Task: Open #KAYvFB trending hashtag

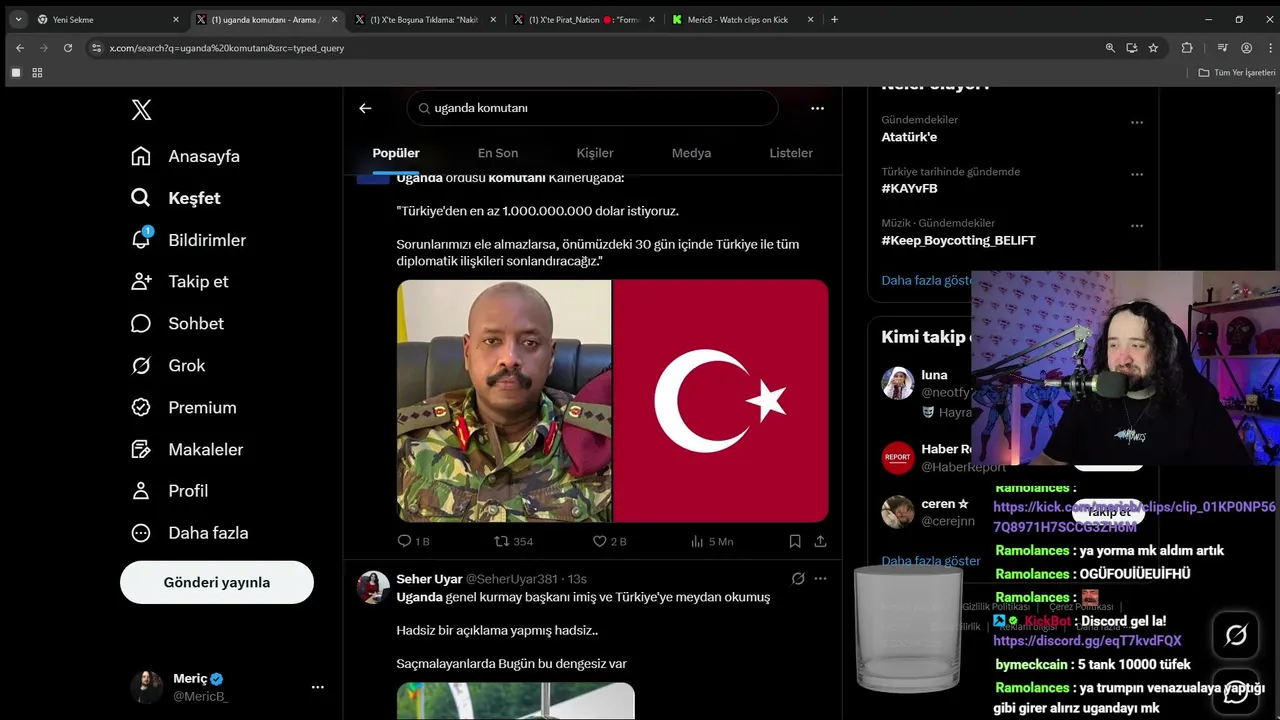Action: [909, 188]
